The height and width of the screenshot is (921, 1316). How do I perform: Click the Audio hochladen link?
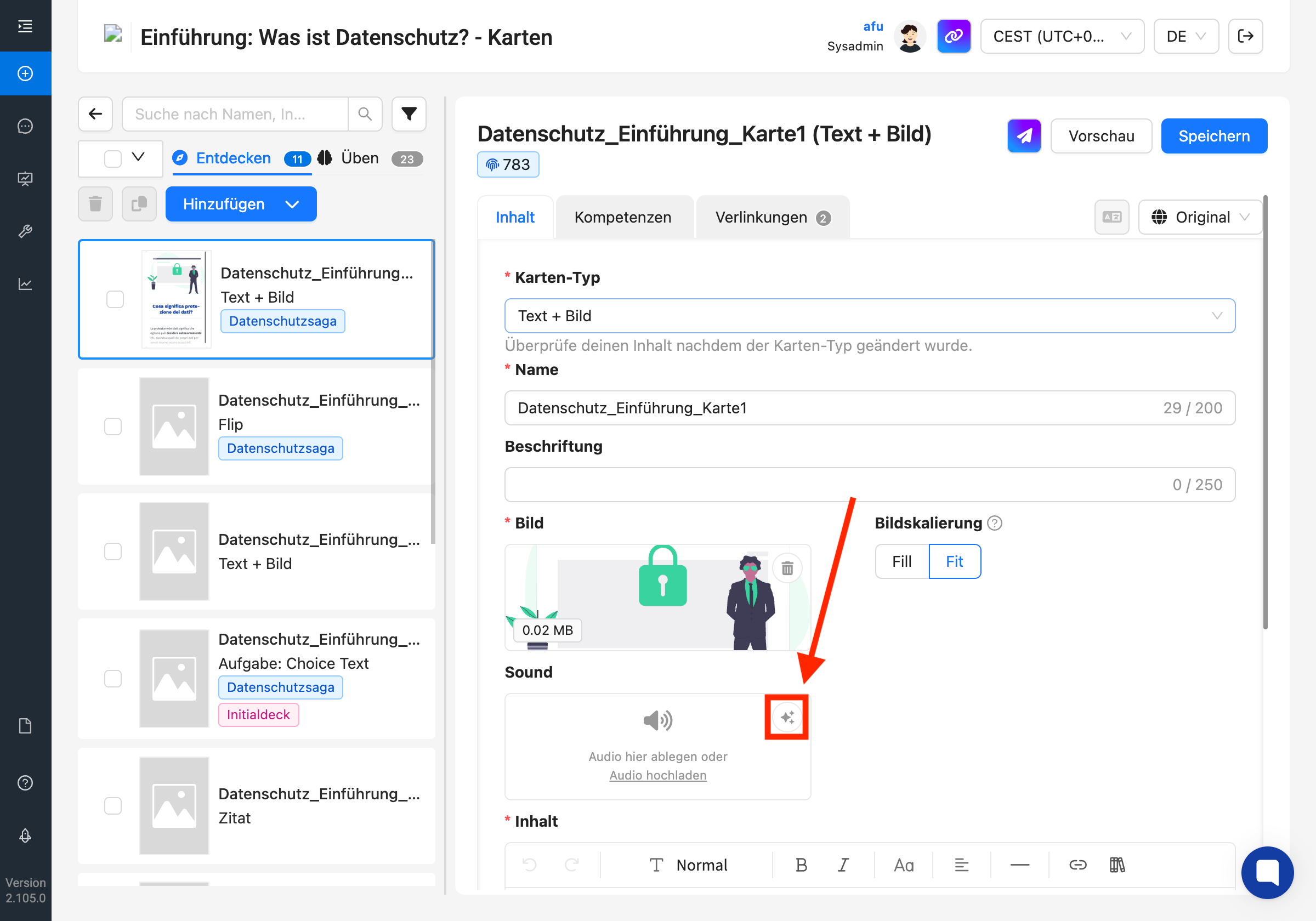click(x=657, y=775)
